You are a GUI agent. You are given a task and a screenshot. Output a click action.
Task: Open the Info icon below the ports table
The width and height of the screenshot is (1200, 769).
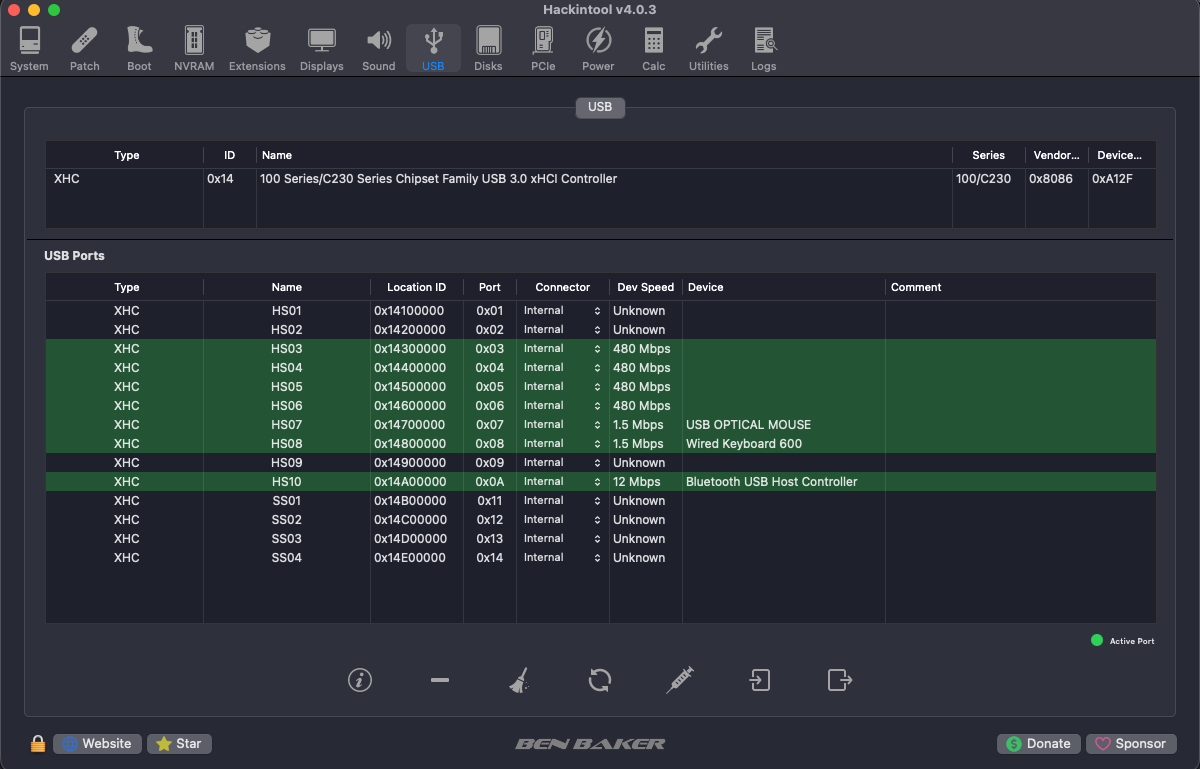pyautogui.click(x=360, y=680)
